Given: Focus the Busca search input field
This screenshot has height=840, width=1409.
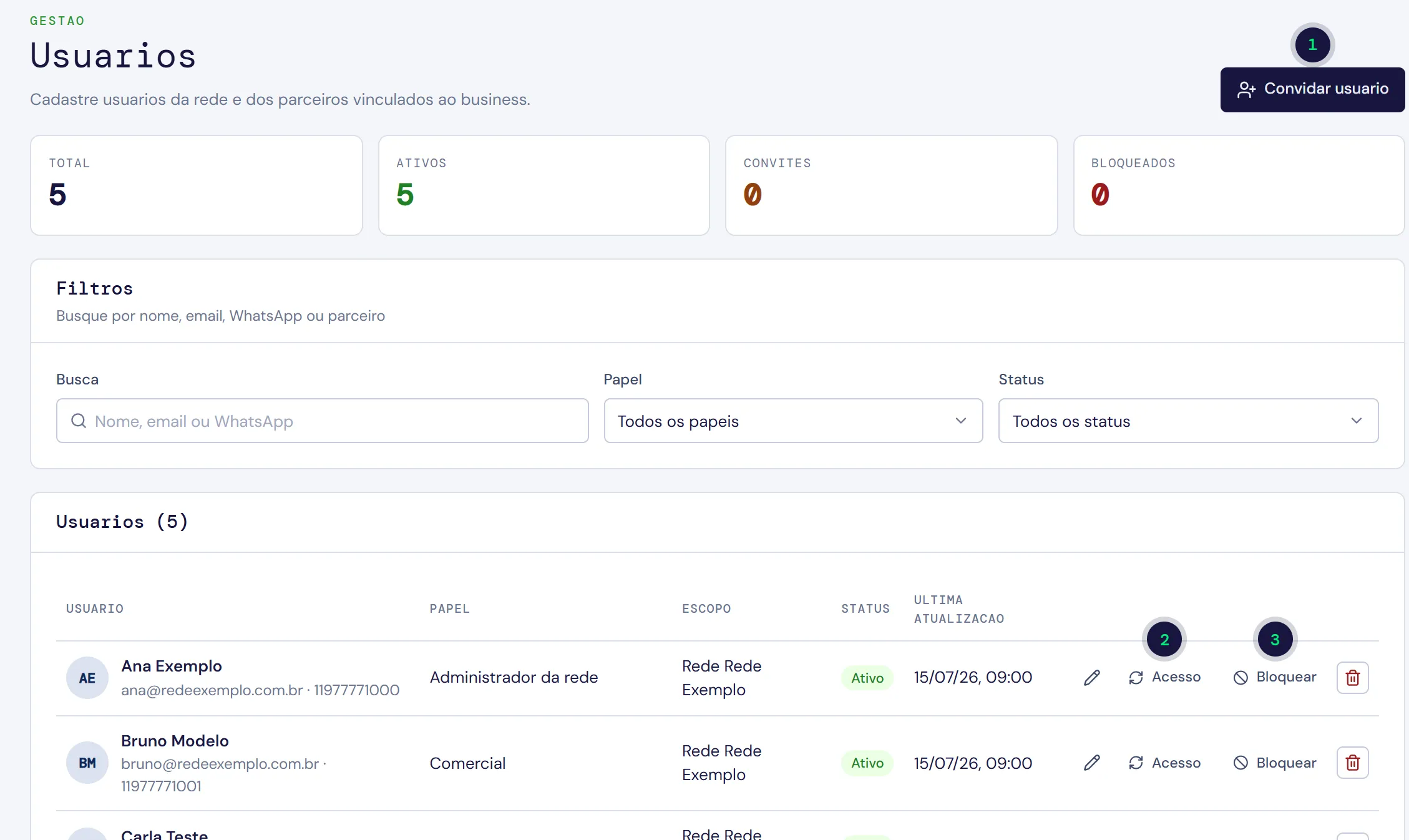Looking at the screenshot, I should tap(322, 421).
